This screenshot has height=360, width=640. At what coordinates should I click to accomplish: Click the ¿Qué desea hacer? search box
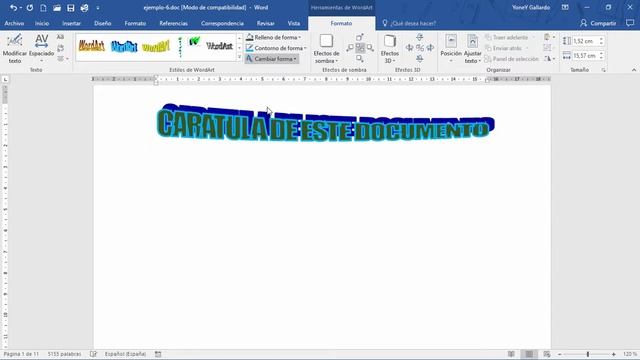(x=409, y=23)
